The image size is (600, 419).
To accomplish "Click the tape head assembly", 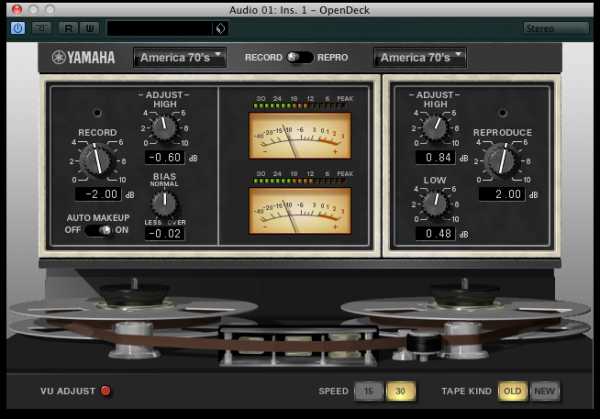I will click(x=298, y=346).
